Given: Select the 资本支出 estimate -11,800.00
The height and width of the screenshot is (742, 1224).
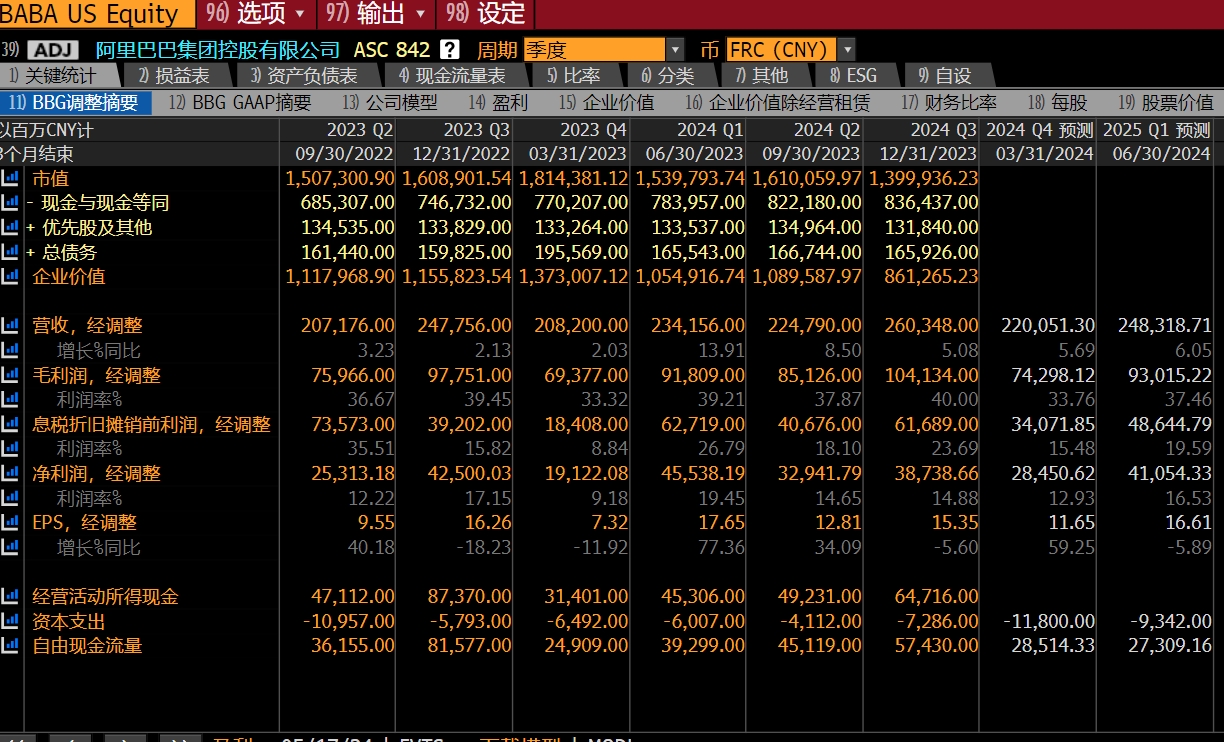Looking at the screenshot, I should point(1049,621).
